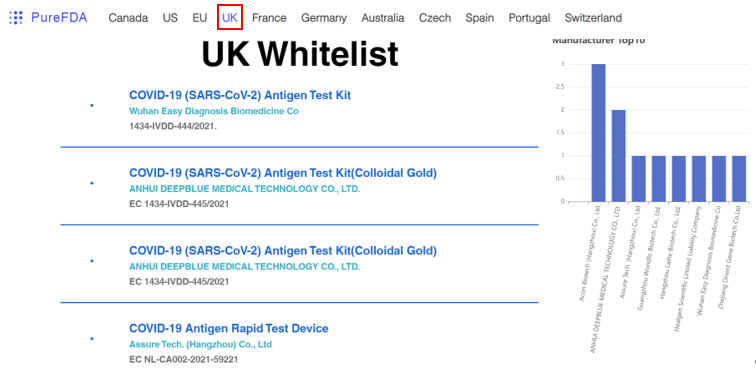This screenshot has width=756, height=371.
Task: Select the EU navigation item
Action: 200,18
